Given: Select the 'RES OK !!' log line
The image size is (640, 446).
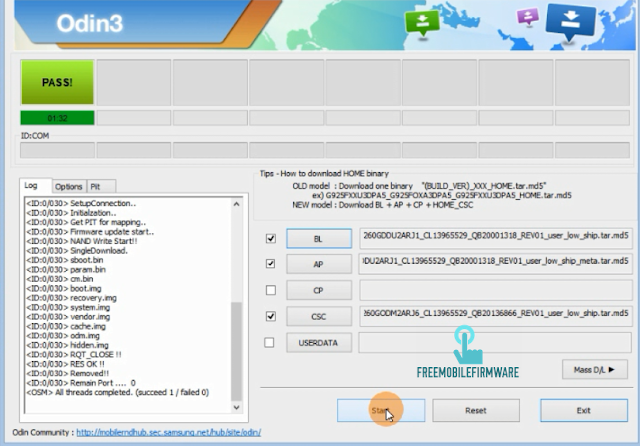Looking at the screenshot, I should [65, 364].
